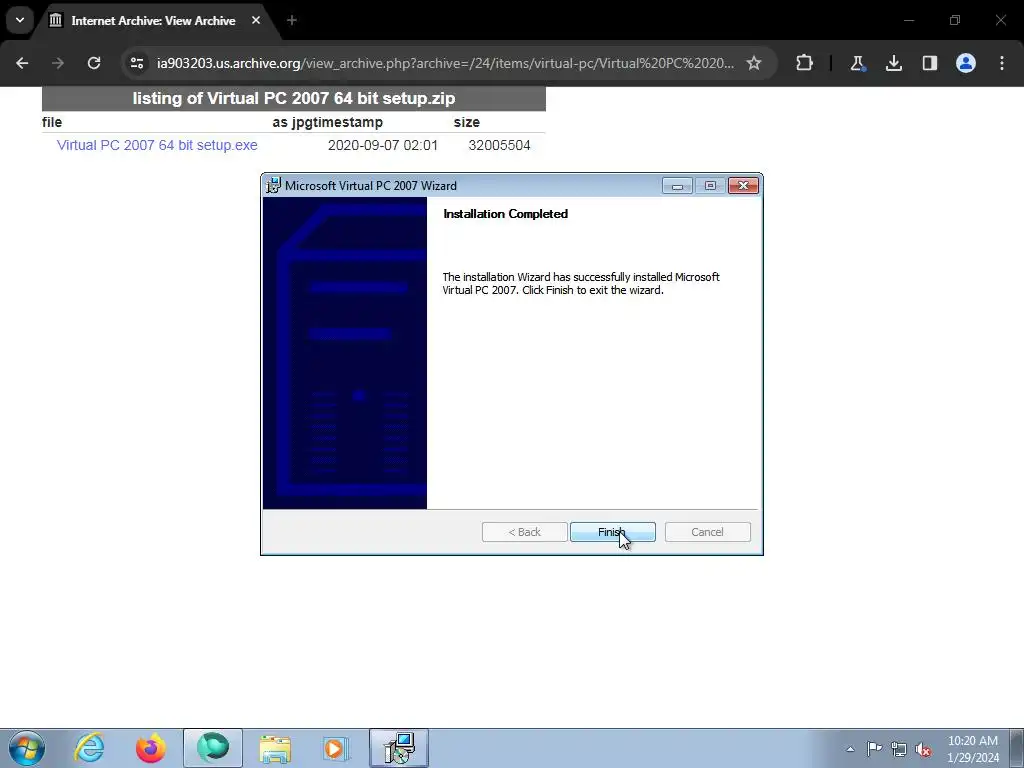Viewport: 1024px width, 768px height.
Task: Open Chrome Labs flask icon
Action: [x=857, y=63]
